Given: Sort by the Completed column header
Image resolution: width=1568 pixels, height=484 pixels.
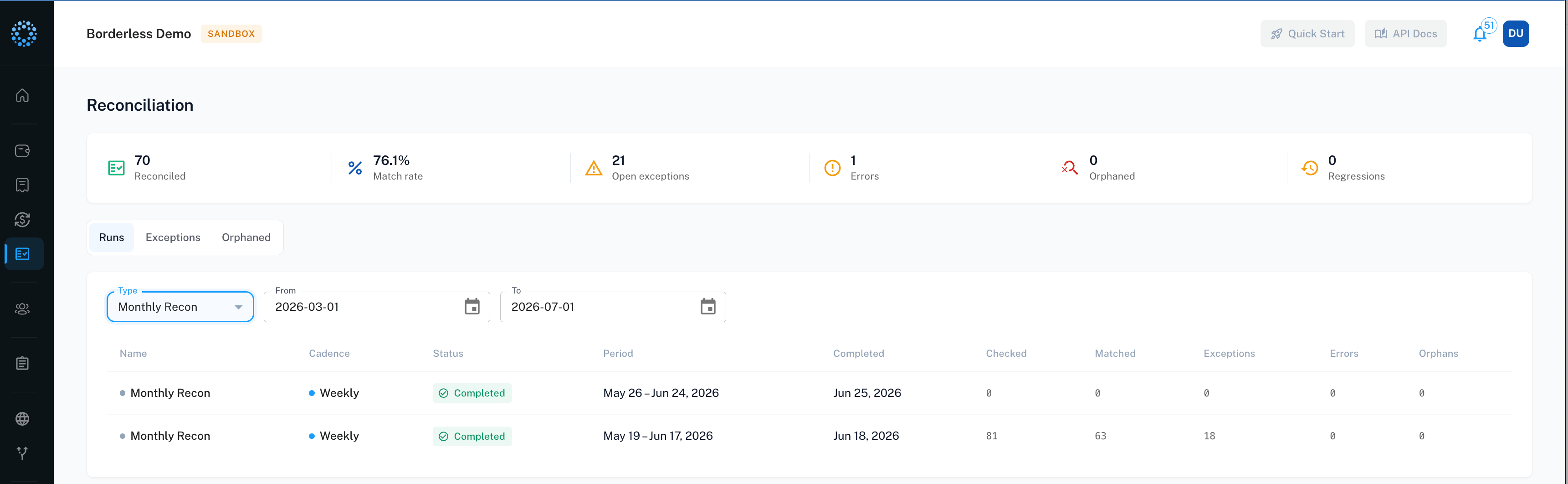Looking at the screenshot, I should pyautogui.click(x=858, y=354).
